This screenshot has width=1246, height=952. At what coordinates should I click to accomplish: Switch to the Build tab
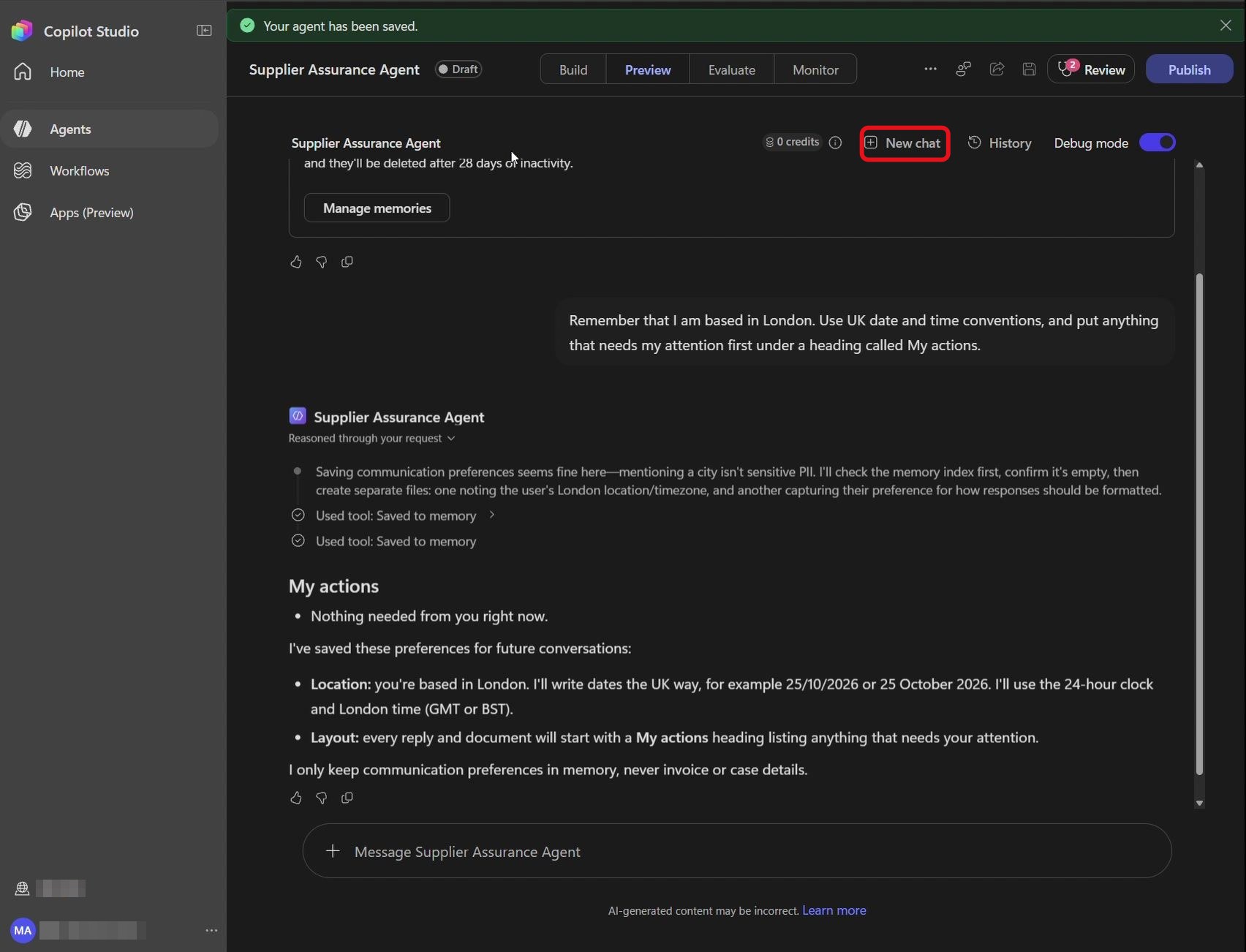(x=573, y=69)
